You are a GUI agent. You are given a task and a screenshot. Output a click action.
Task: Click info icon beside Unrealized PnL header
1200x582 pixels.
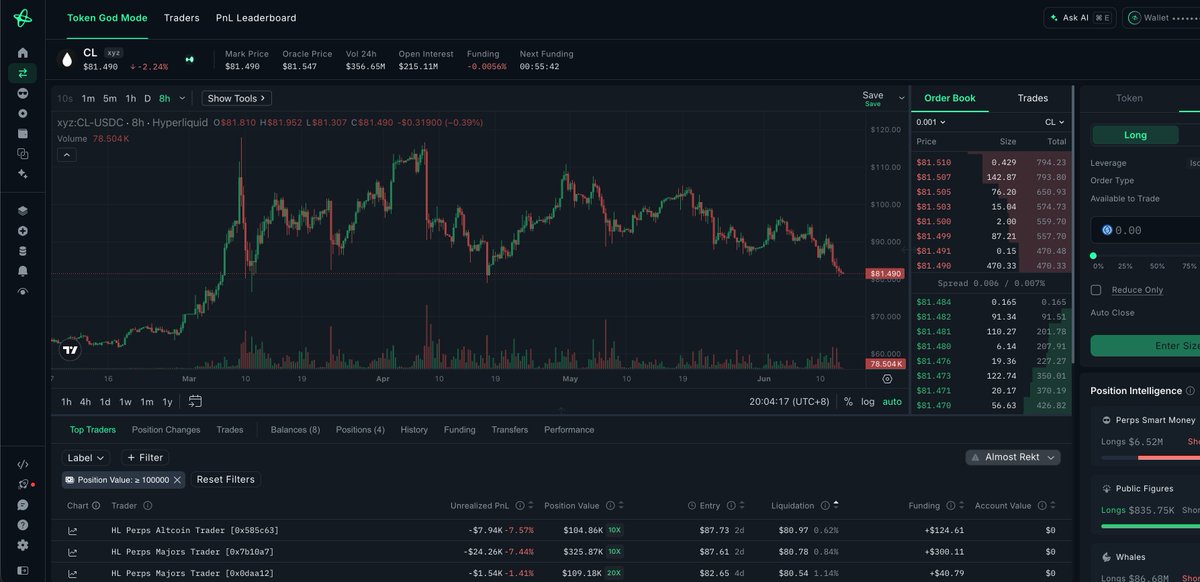click(x=519, y=506)
